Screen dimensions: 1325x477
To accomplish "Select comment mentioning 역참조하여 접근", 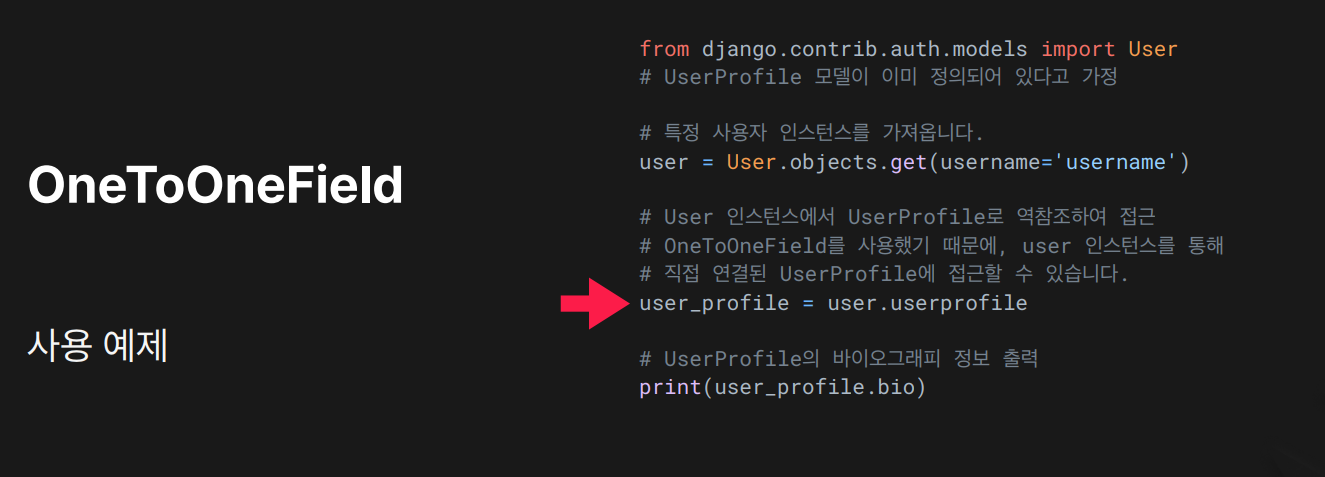I will tap(897, 217).
